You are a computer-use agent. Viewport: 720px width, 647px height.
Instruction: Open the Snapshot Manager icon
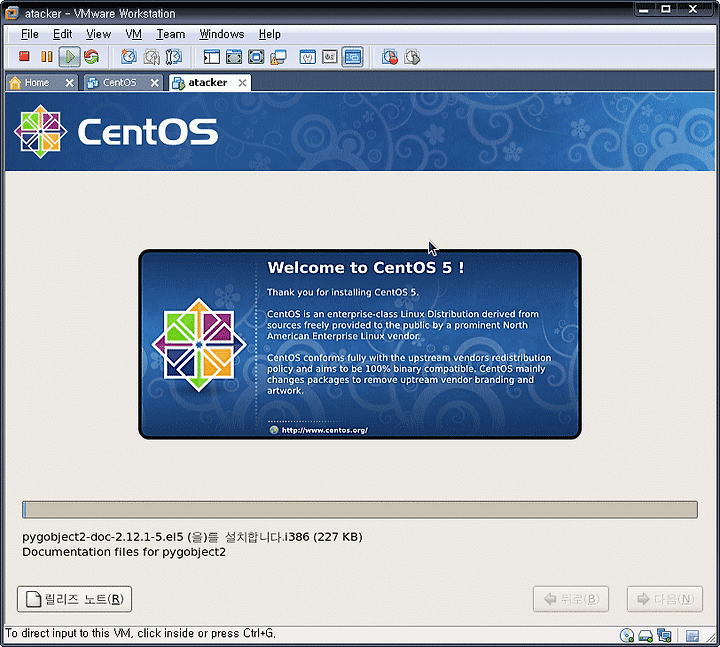click(x=174, y=56)
